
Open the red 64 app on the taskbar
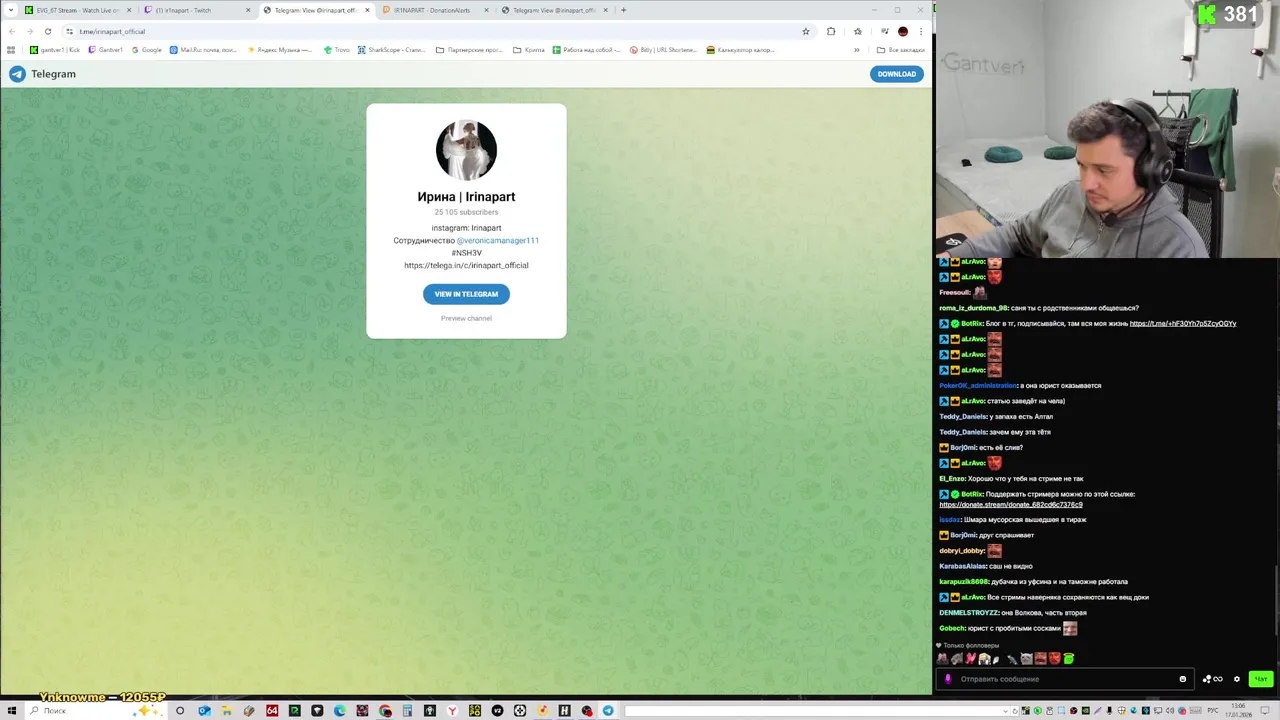[x=272, y=711]
